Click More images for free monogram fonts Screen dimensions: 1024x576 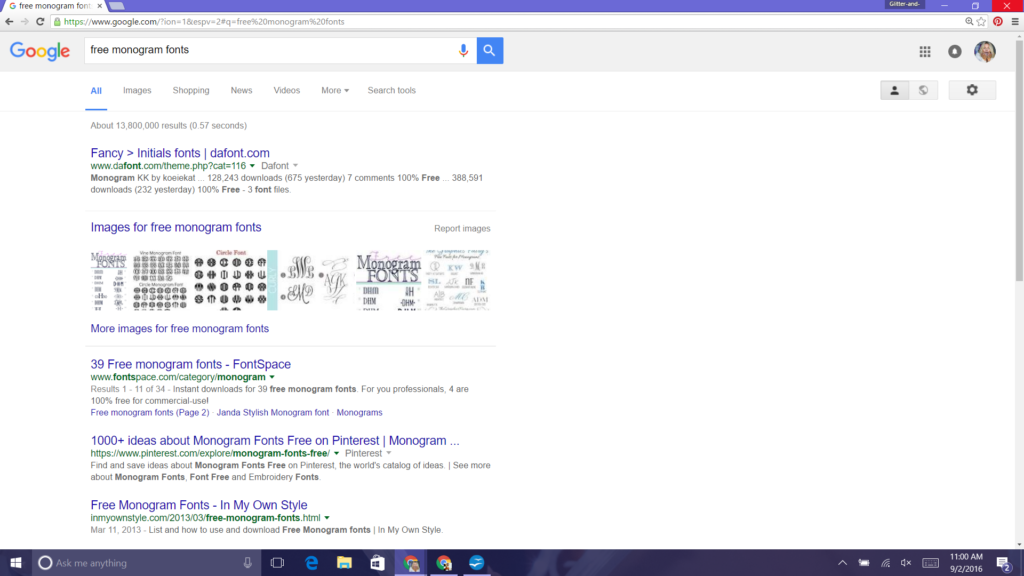pyautogui.click(x=180, y=328)
